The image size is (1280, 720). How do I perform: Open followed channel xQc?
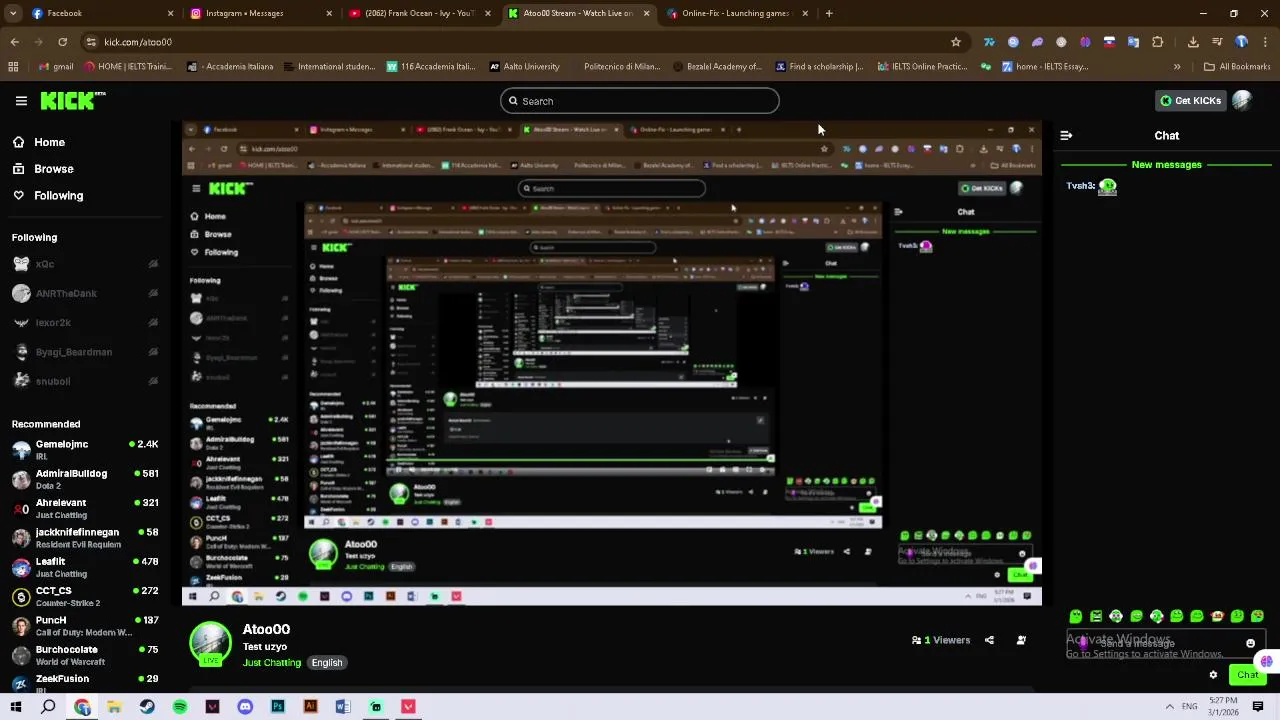[x=84, y=264]
